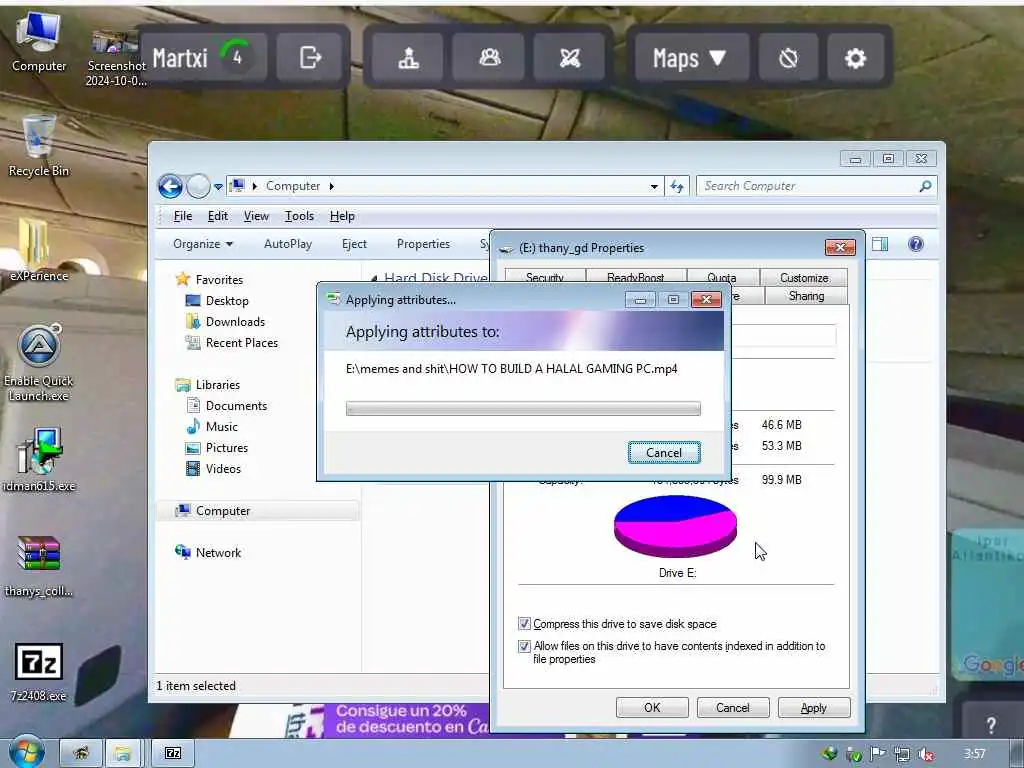The height and width of the screenshot is (768, 1024).
Task: Open the View menu in Explorer
Action: [256, 216]
